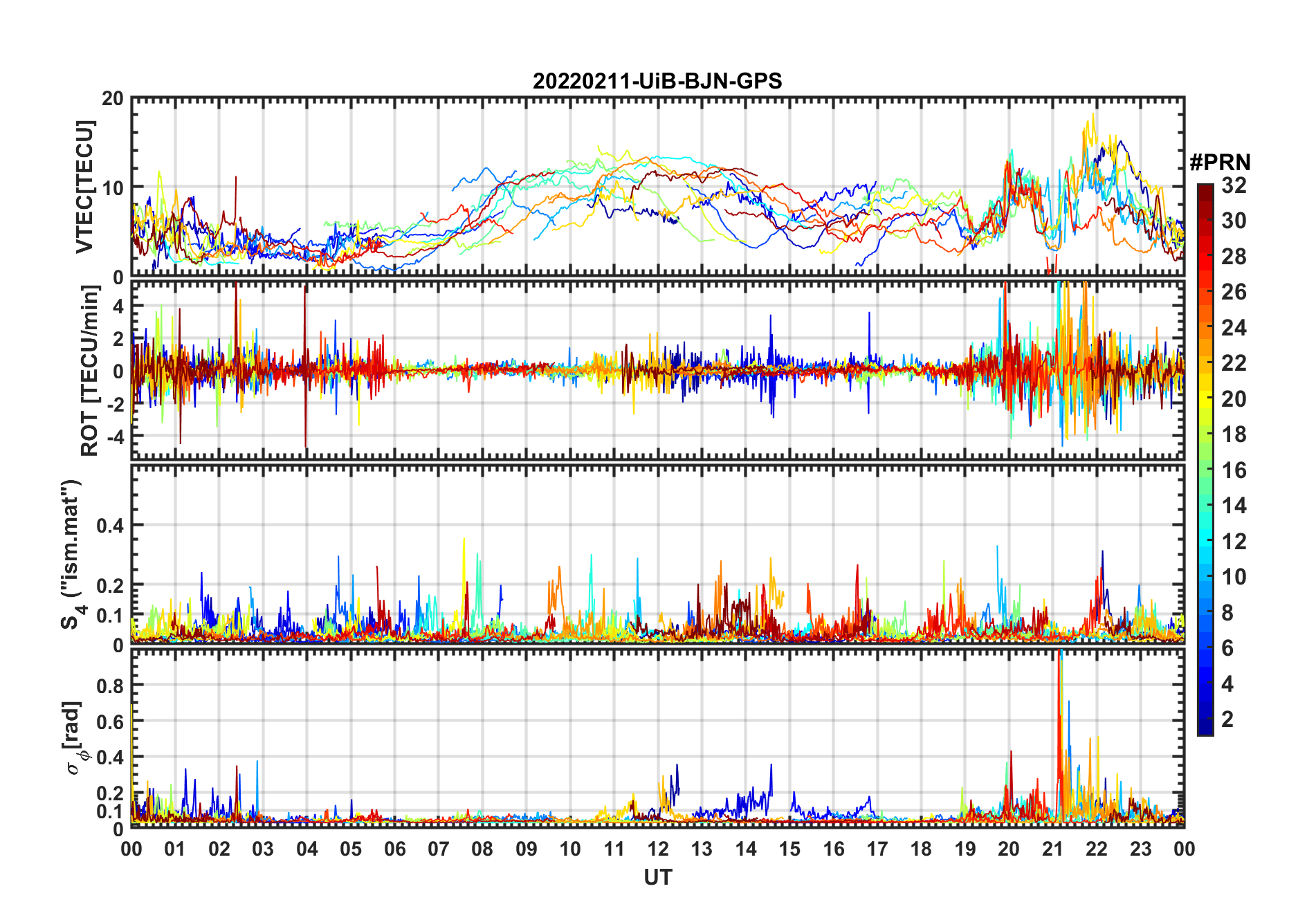Viewport: 1316px width, 920px height.
Task: Click colorbar tick label 24
Action: pyautogui.click(x=1234, y=328)
